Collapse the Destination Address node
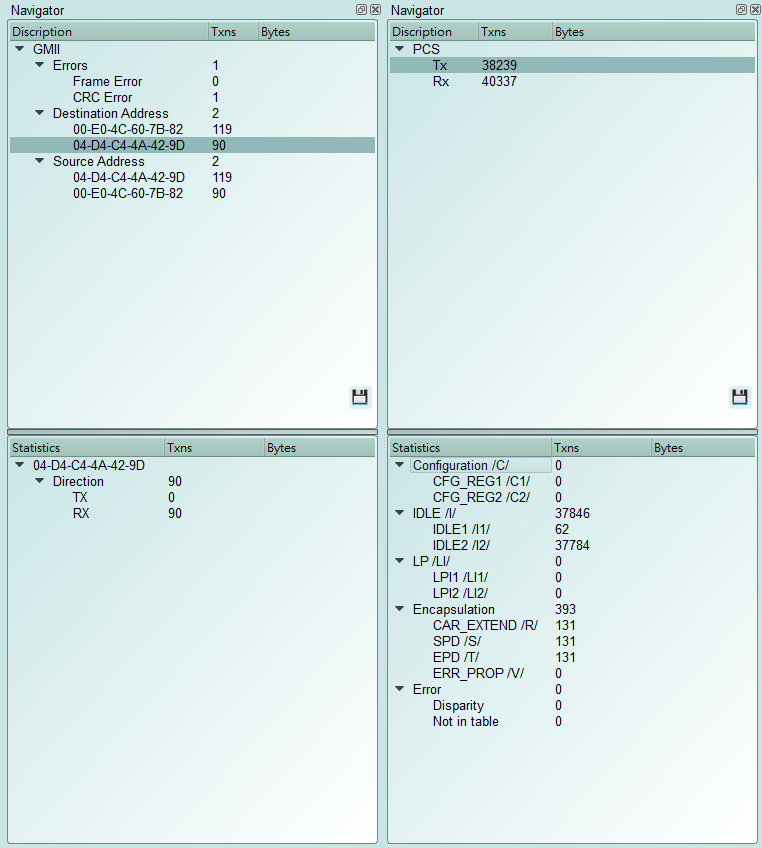Viewport: 762px width, 848px height. click(x=39, y=113)
